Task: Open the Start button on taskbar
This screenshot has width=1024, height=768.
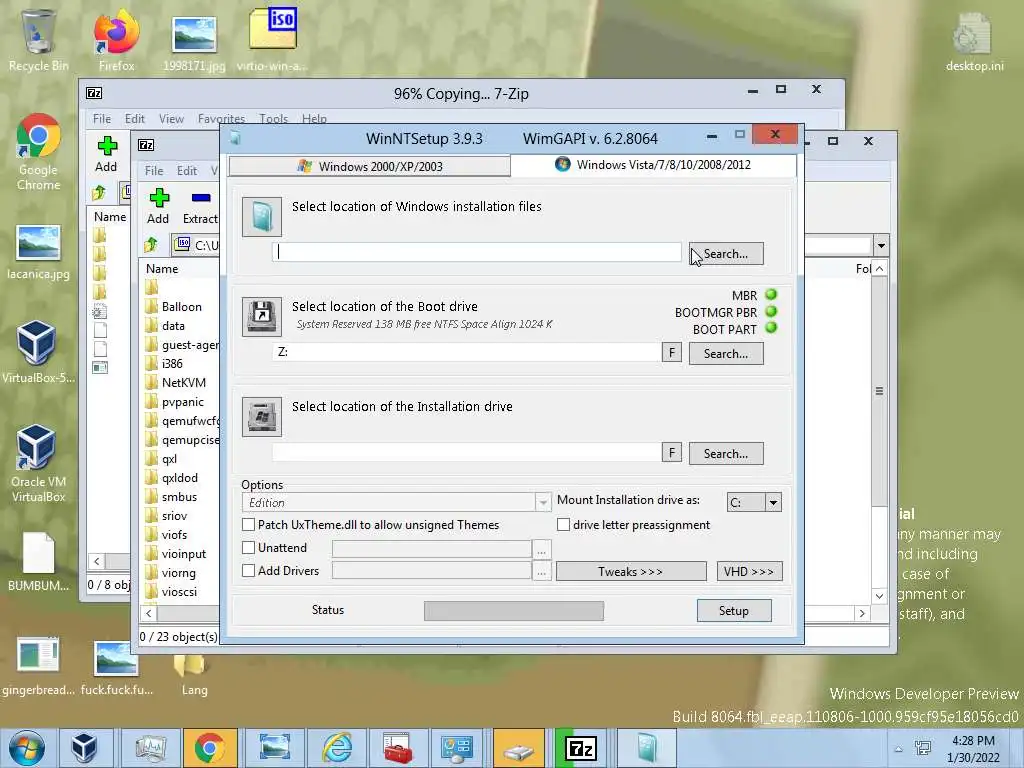Action: coord(26,748)
